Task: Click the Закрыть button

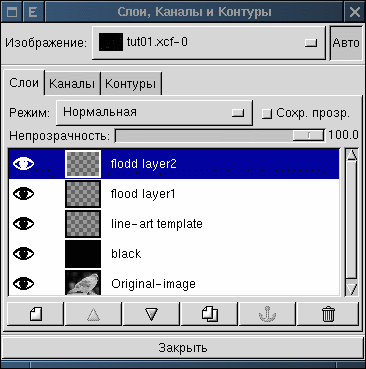Action: [183, 348]
